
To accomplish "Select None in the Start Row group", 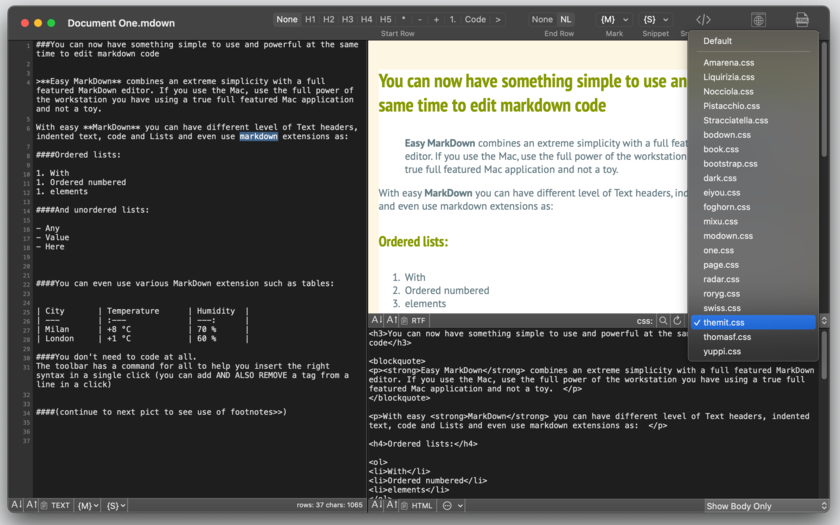I will [x=287, y=19].
